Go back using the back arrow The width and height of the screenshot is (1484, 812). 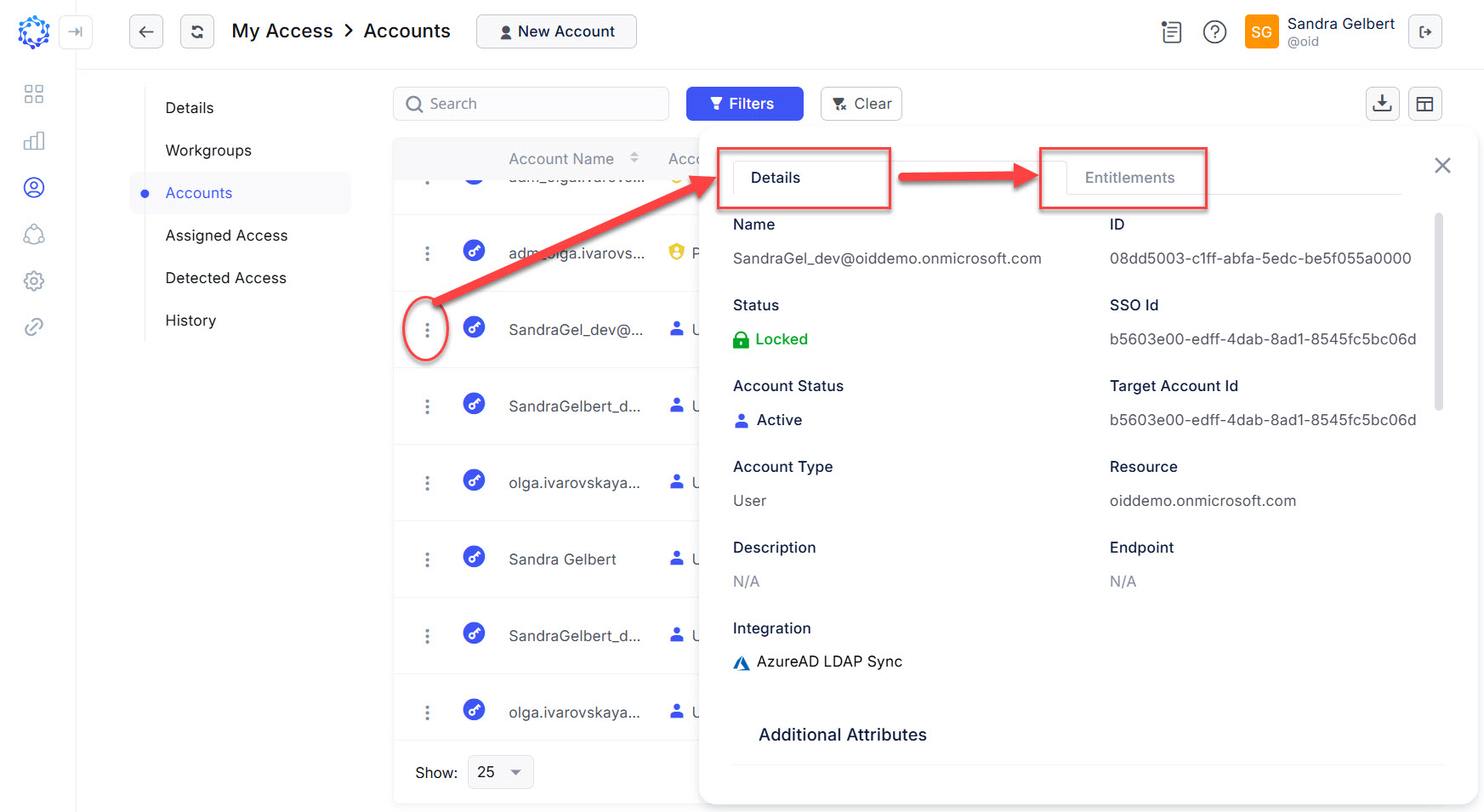click(146, 32)
